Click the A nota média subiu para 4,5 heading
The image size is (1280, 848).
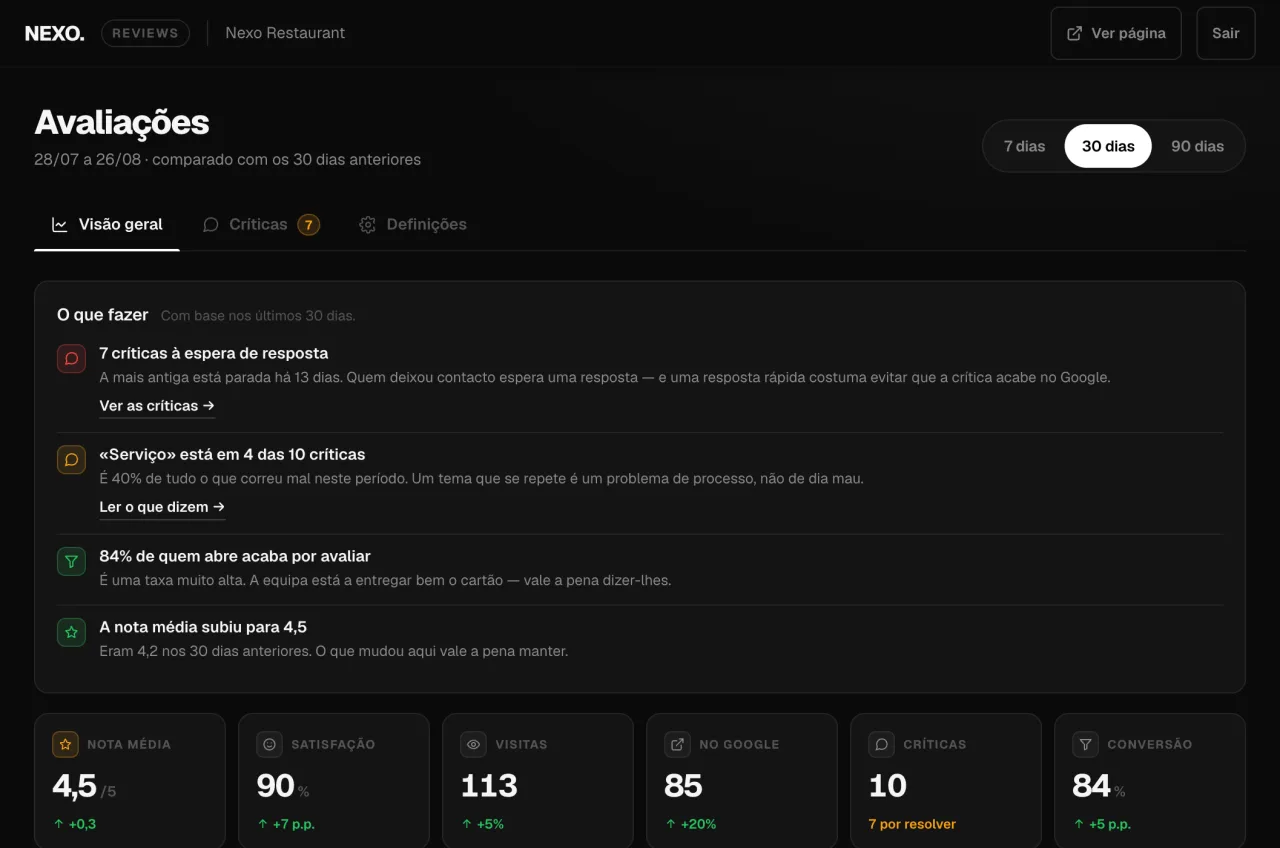point(203,627)
